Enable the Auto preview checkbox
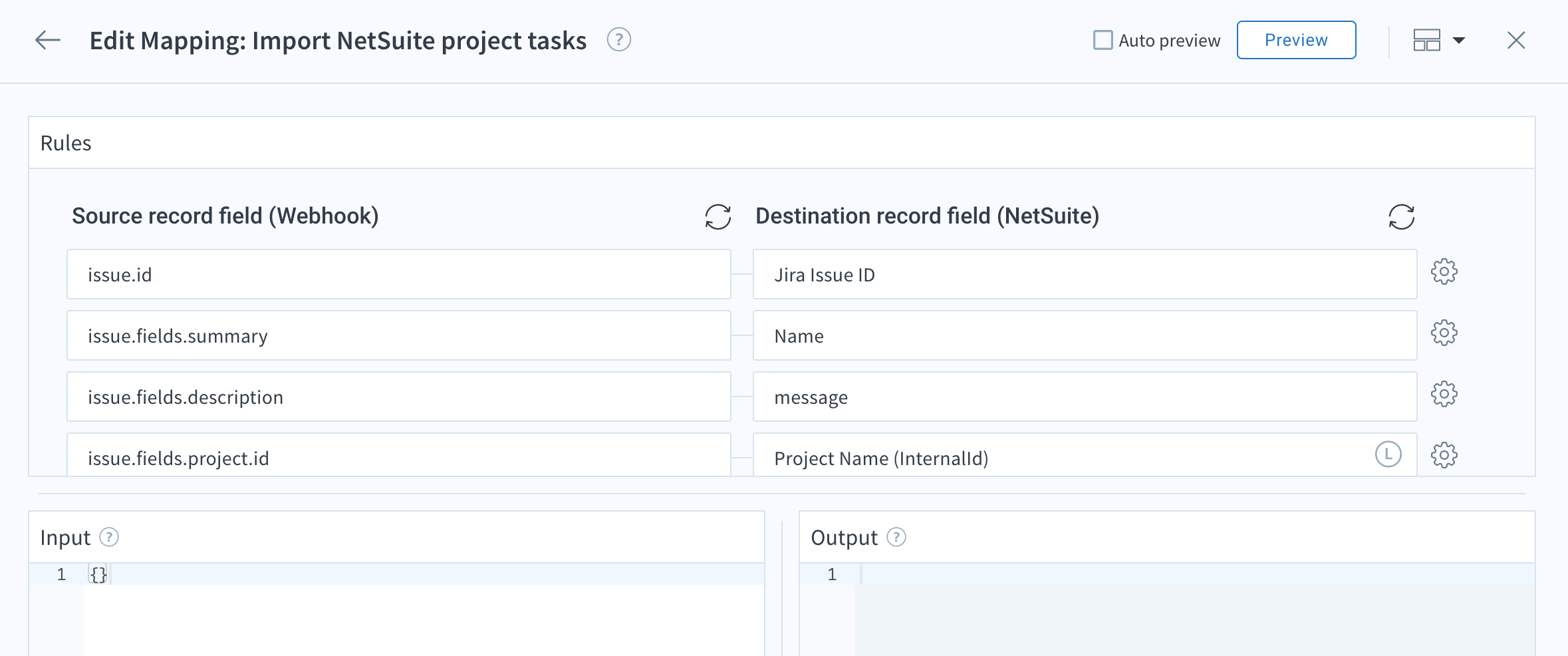 click(x=1103, y=40)
